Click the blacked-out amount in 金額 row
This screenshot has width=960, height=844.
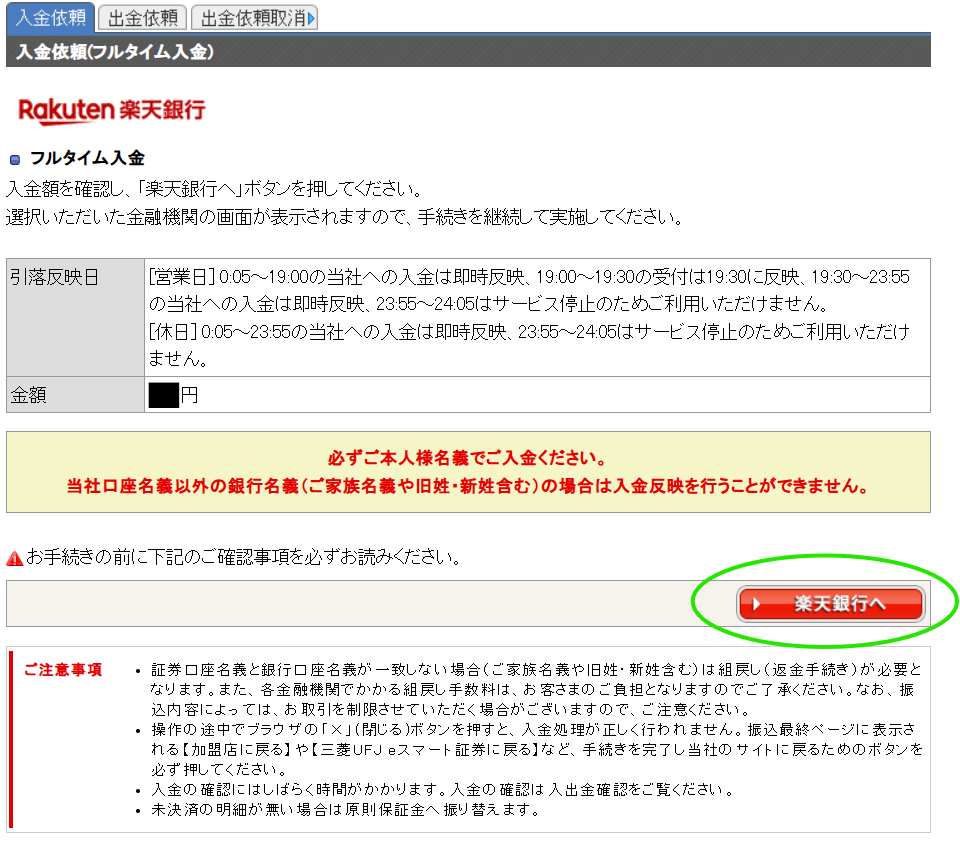click(163, 396)
